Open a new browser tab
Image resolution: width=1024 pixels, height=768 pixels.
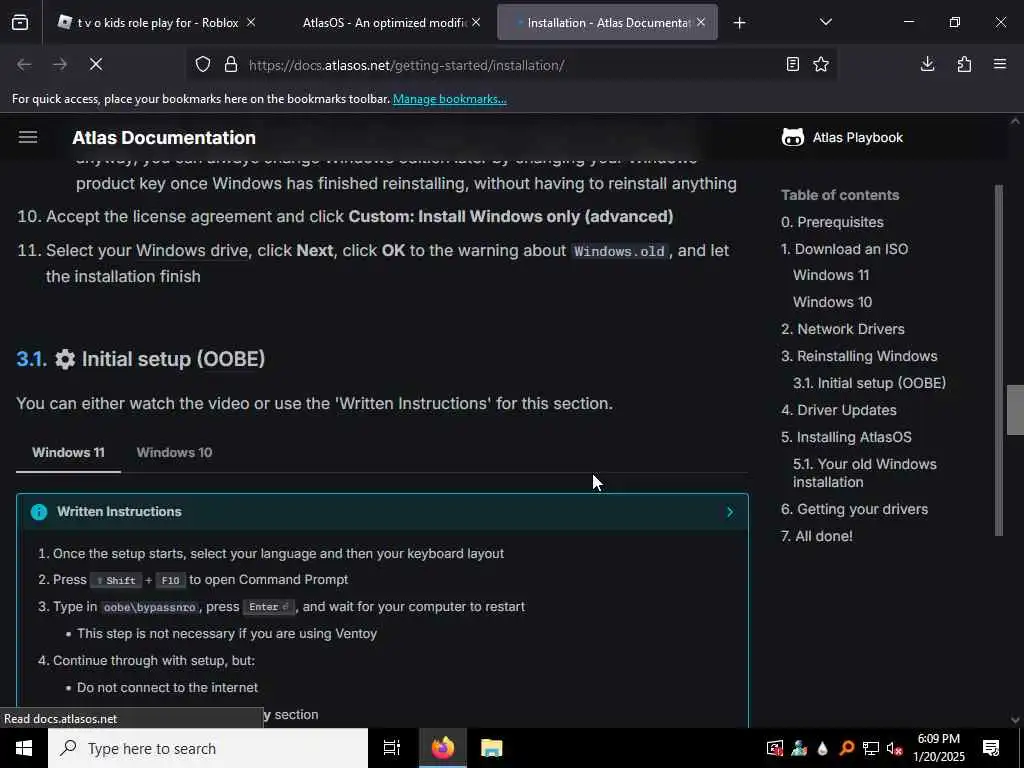point(739,23)
